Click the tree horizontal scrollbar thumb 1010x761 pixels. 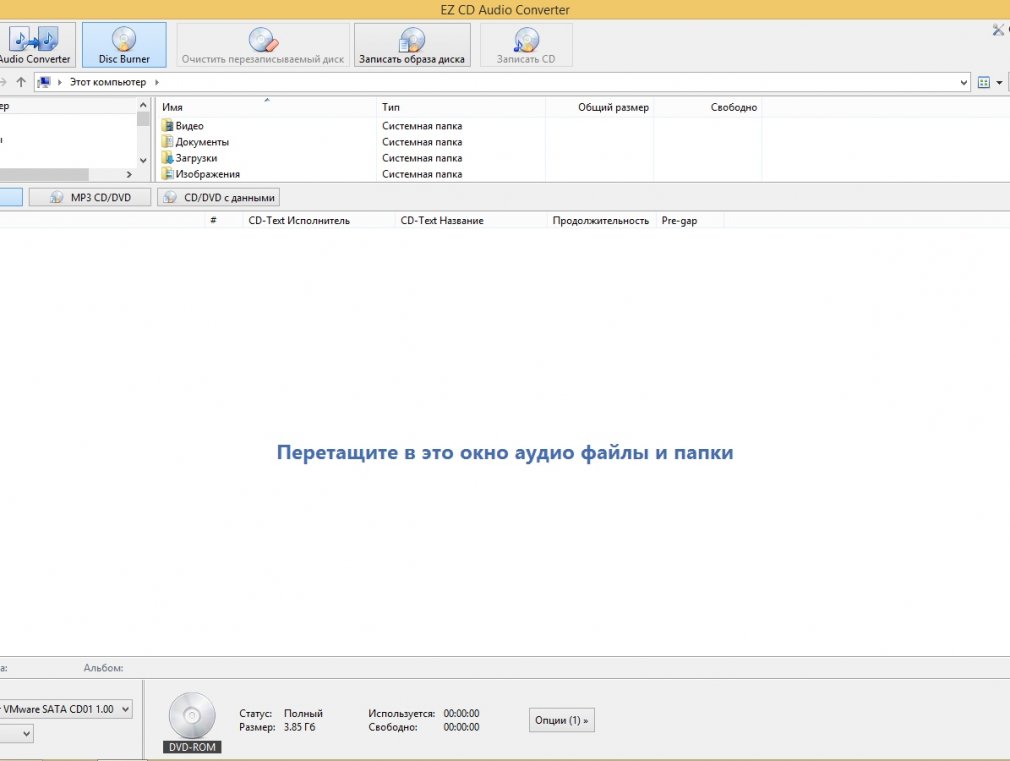point(44,175)
